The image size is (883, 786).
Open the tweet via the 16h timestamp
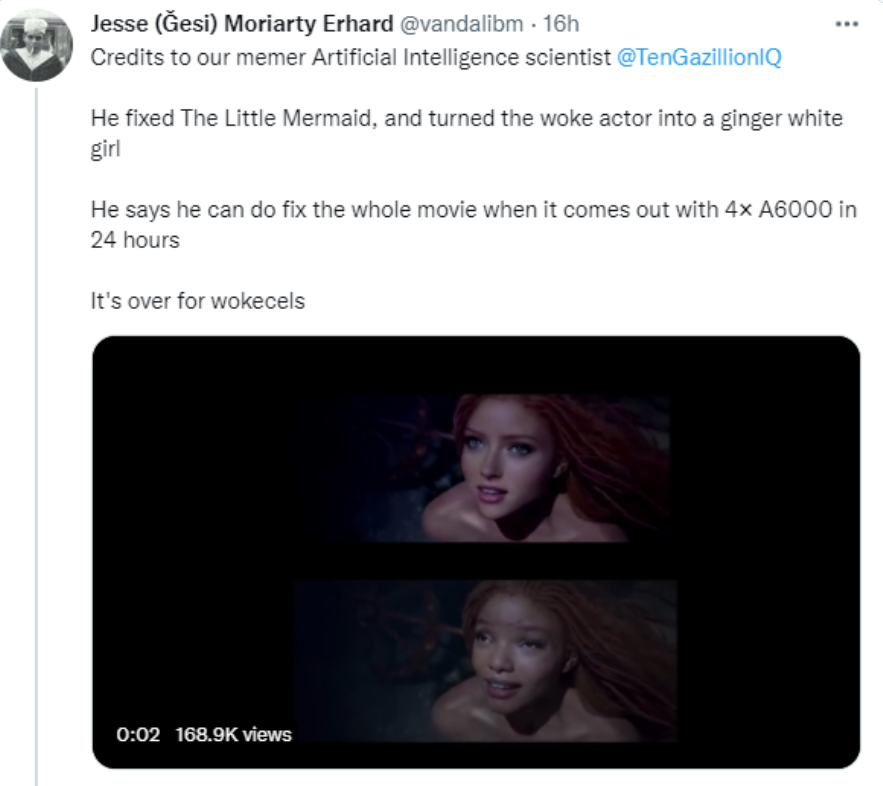pos(560,24)
